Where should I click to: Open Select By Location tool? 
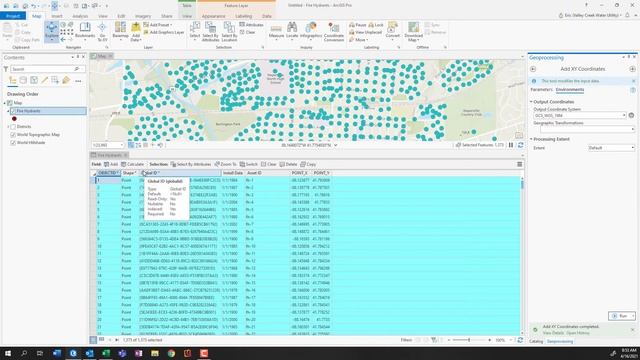coord(229,32)
